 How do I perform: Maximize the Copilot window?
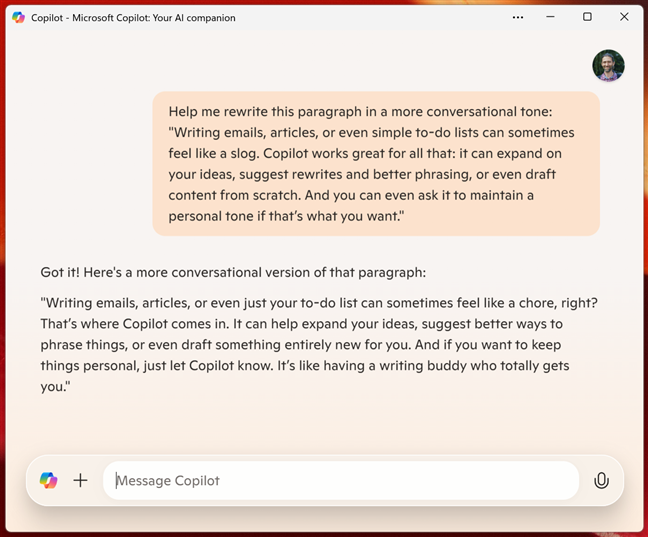[587, 17]
